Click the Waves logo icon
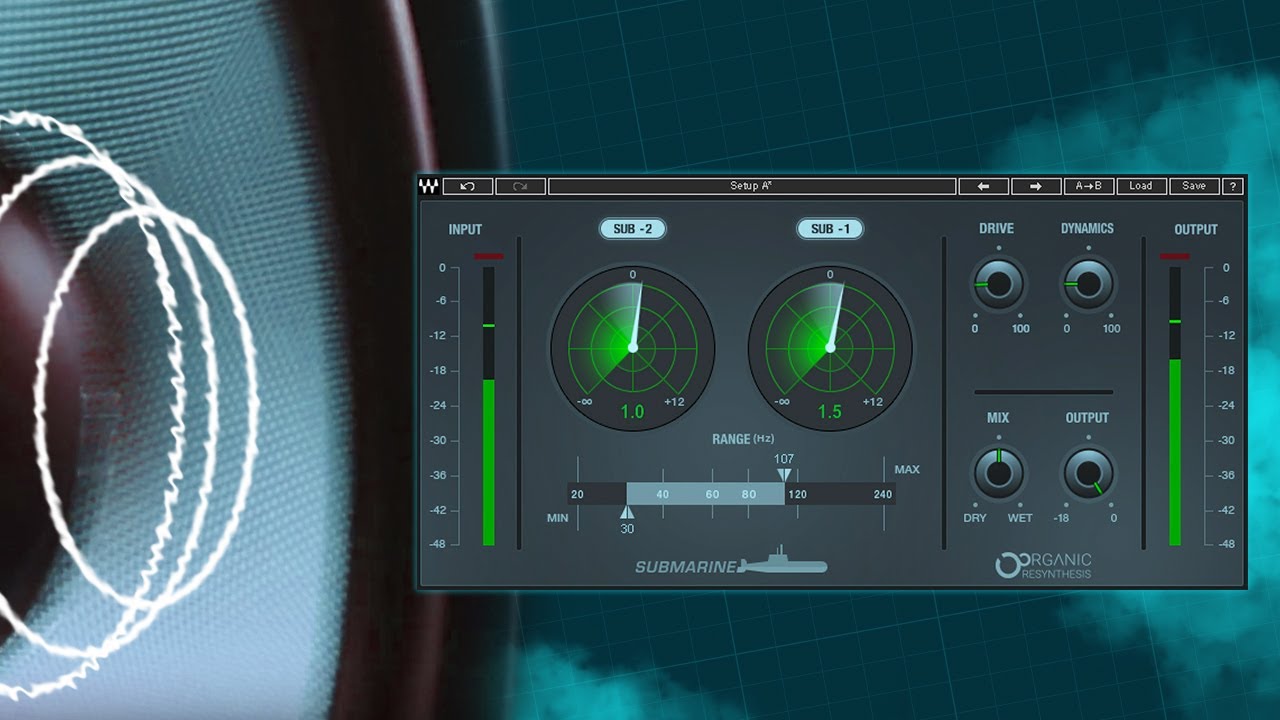1280x720 pixels. pyautogui.click(x=428, y=186)
